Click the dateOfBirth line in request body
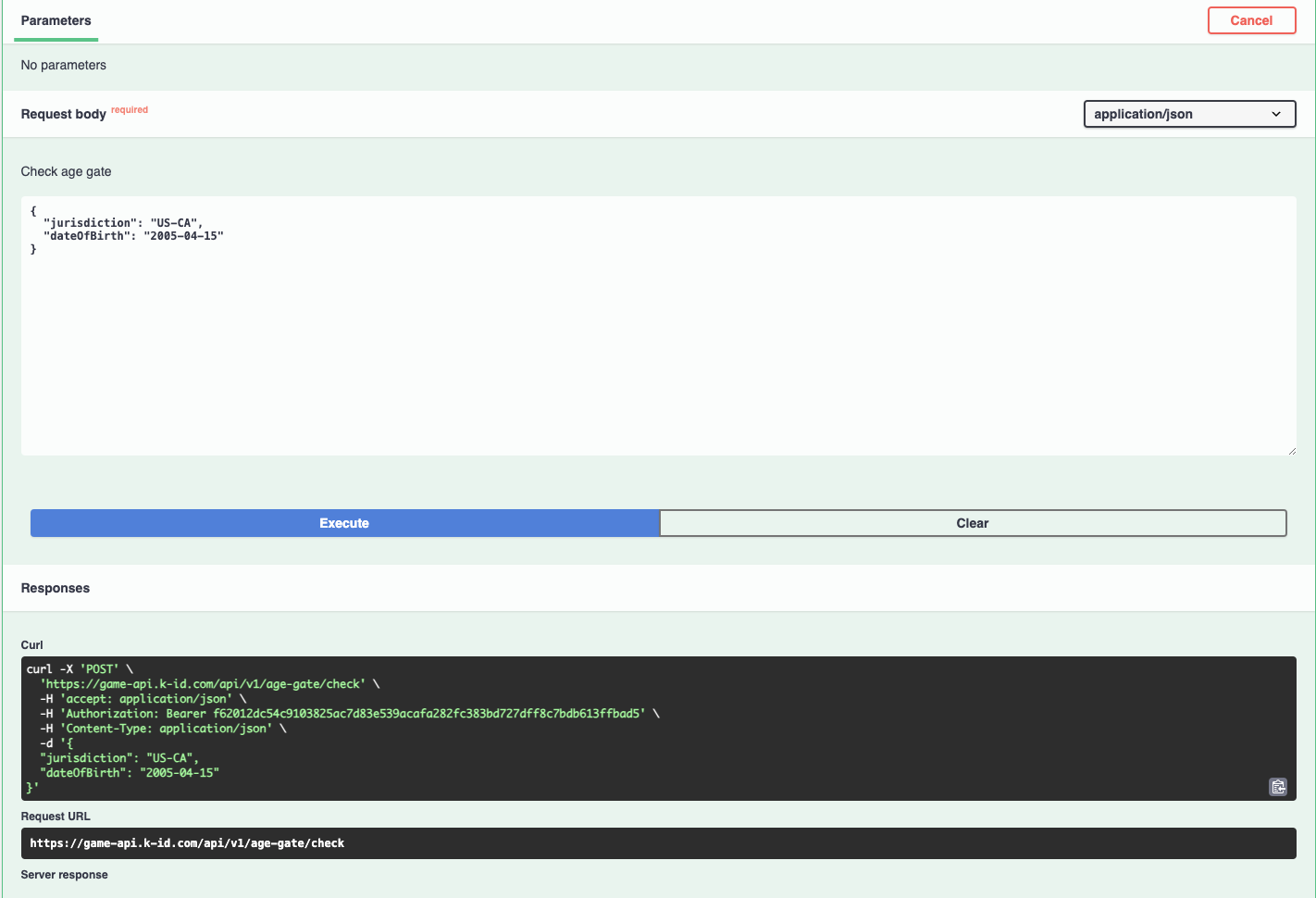Screen dimensions: 1316x898 tap(133, 236)
